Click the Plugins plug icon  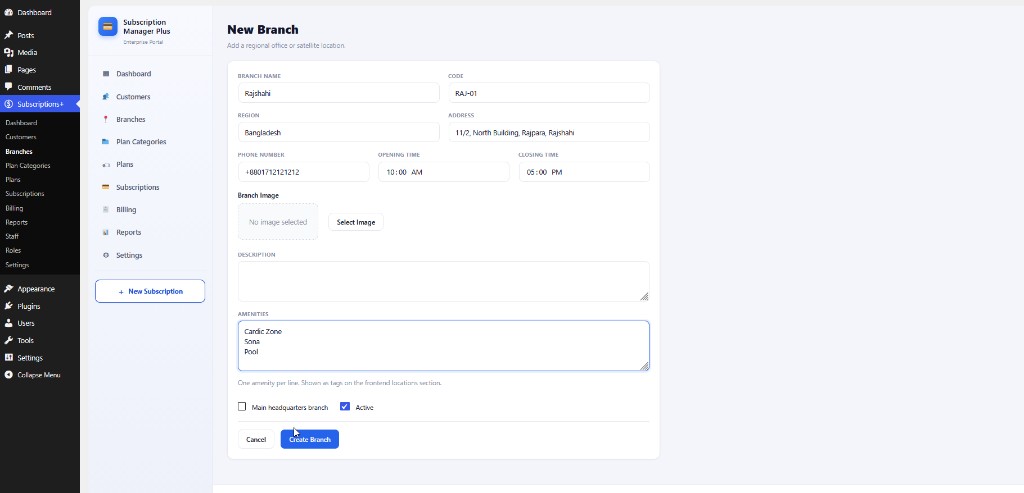click(8, 306)
